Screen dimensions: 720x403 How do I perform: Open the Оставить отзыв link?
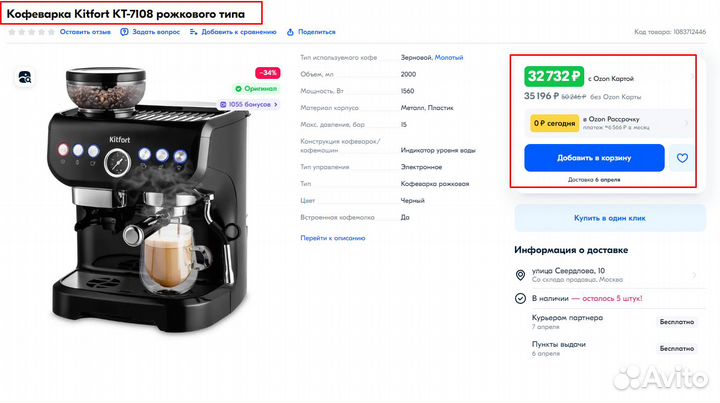(x=85, y=32)
